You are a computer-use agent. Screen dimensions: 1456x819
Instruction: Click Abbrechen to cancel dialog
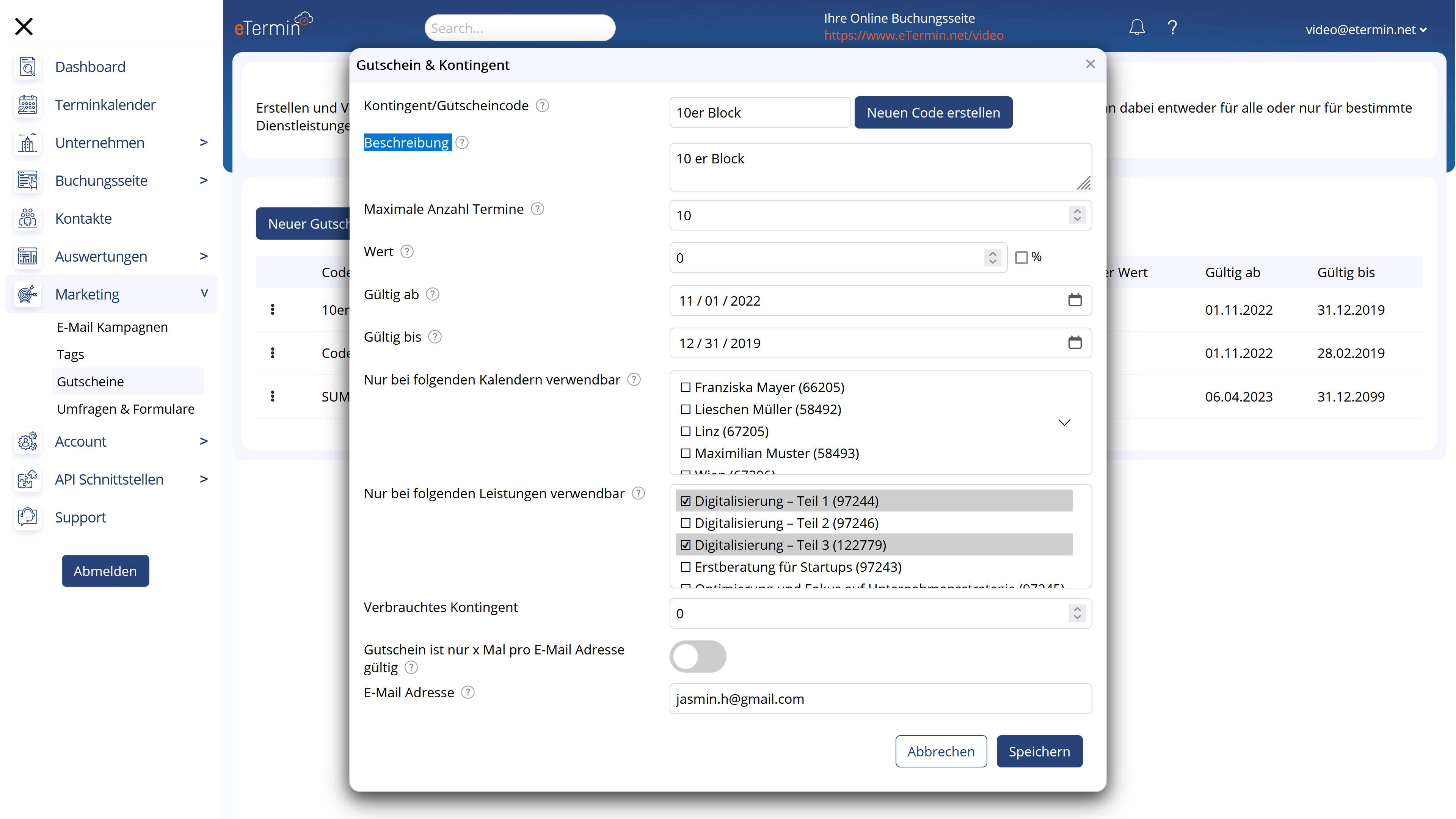click(x=941, y=751)
